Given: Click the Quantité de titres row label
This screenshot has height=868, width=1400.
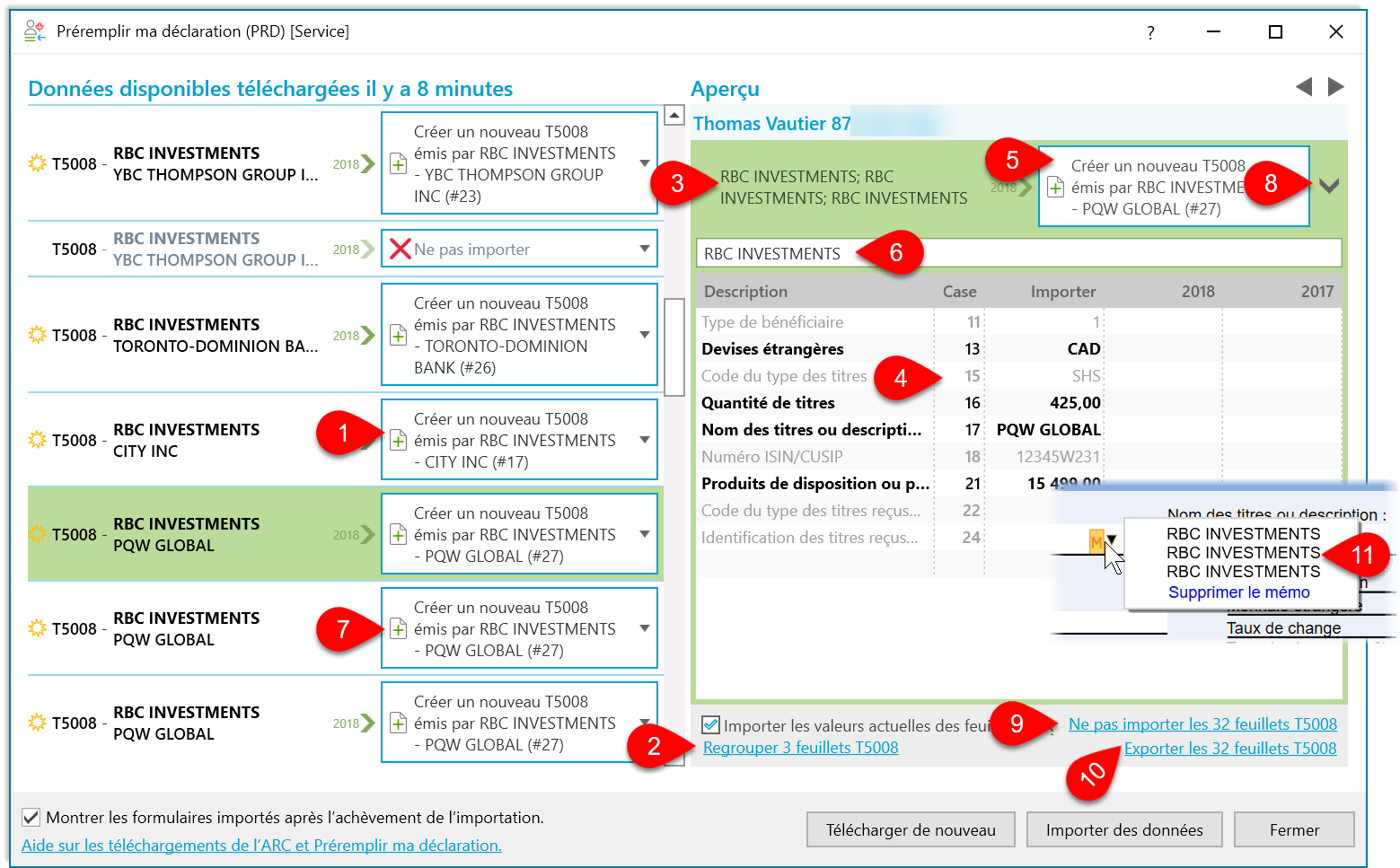Looking at the screenshot, I should [x=768, y=403].
